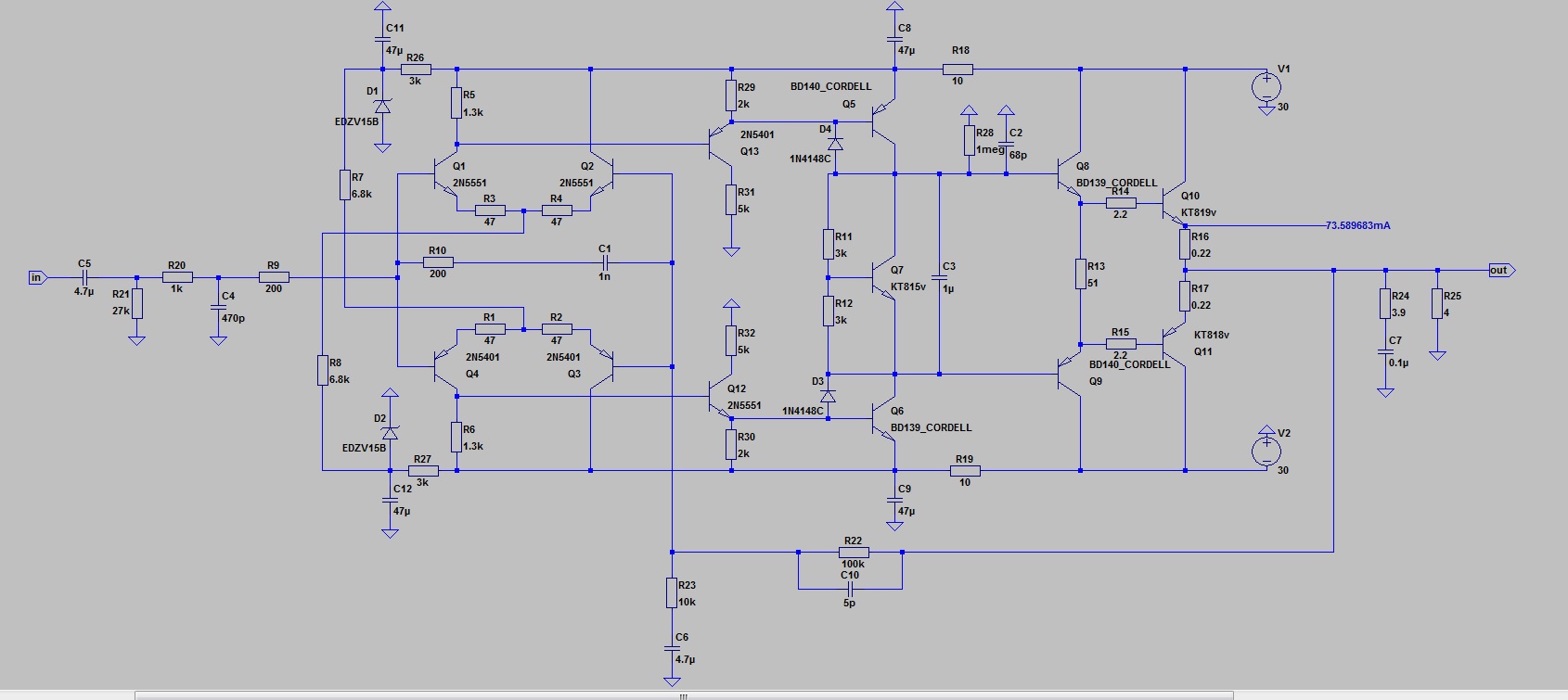
Task: Click the R17 emitter resistor symbol
Action: coord(1185,295)
